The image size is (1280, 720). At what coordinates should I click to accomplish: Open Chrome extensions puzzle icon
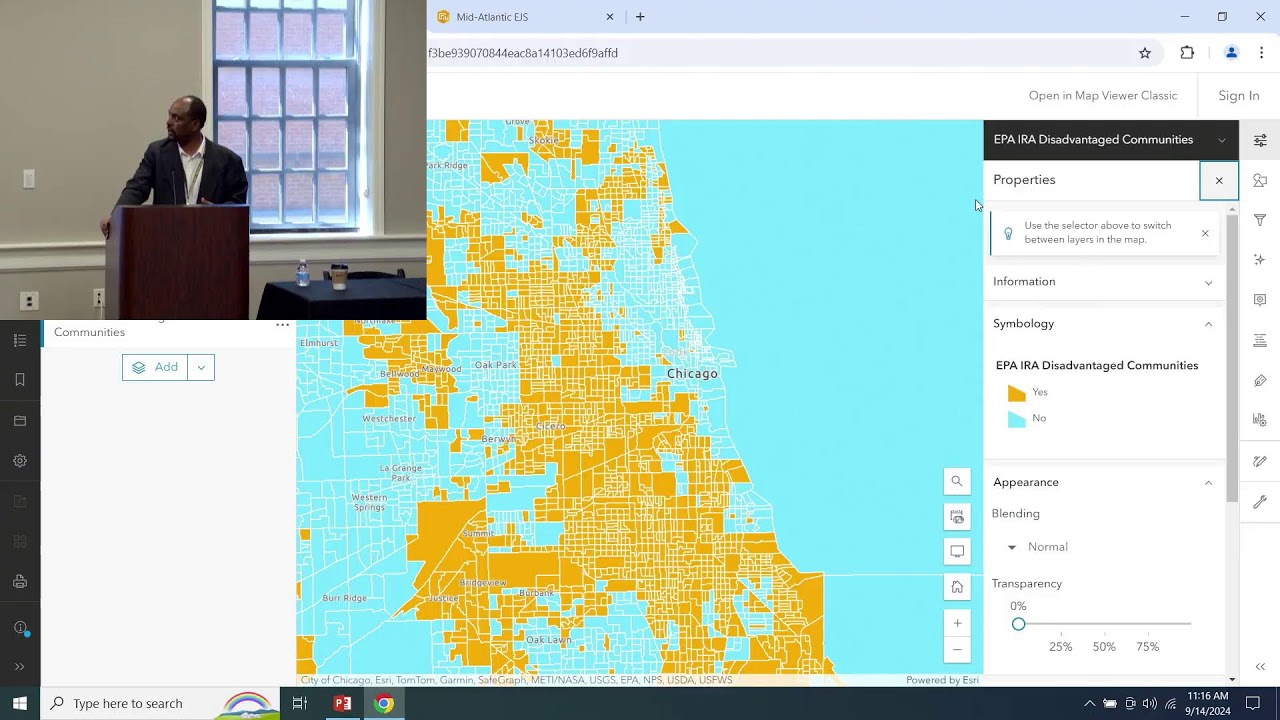[1187, 53]
